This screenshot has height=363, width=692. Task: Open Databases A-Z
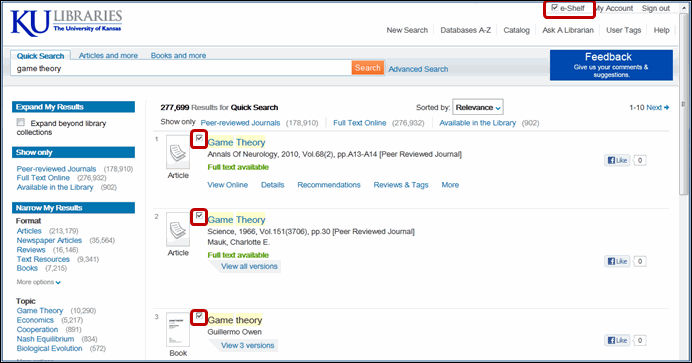pyautogui.click(x=466, y=30)
